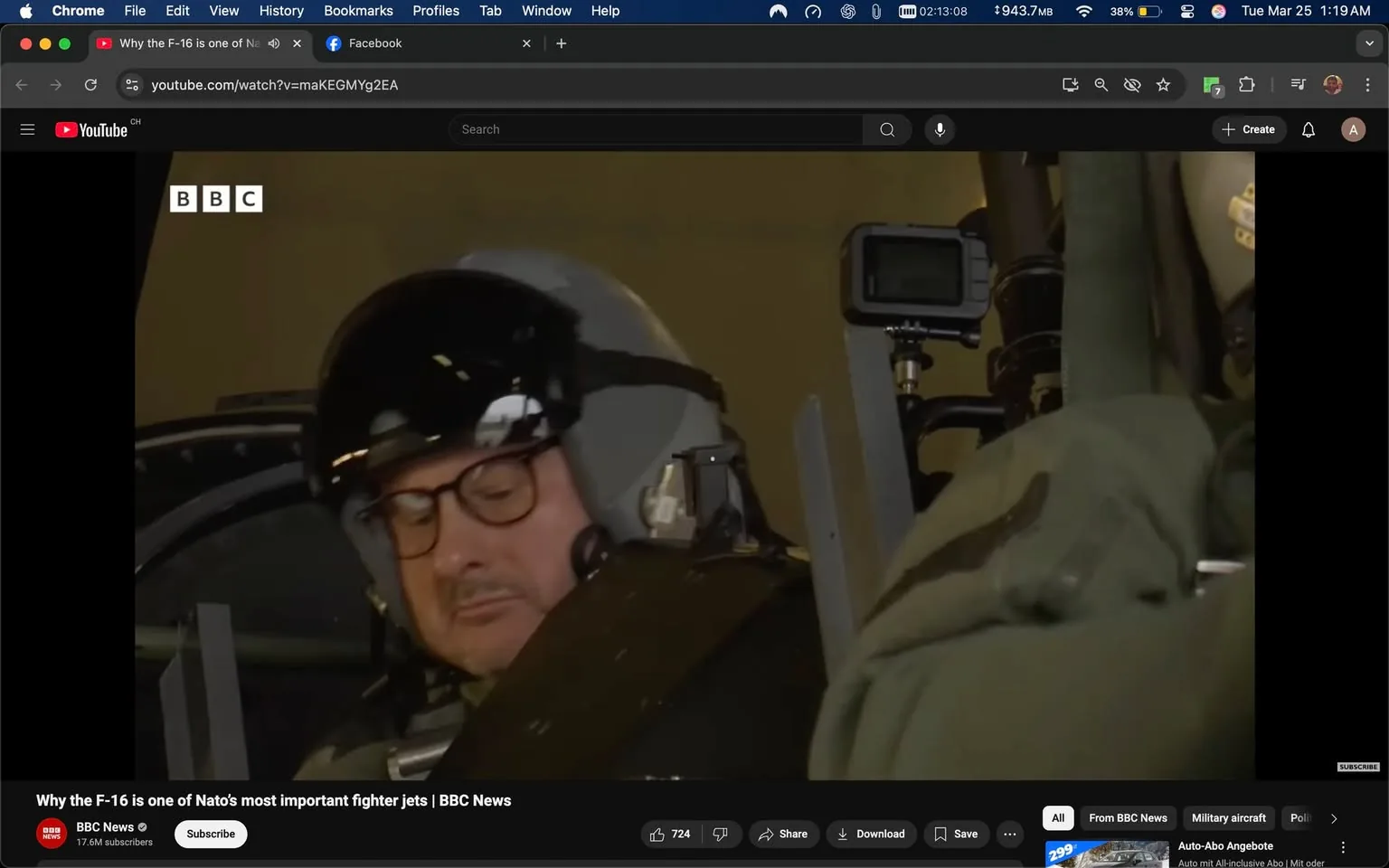Expand more filter chips with the right chevron
This screenshot has height=868, width=1389.
click(1334, 817)
